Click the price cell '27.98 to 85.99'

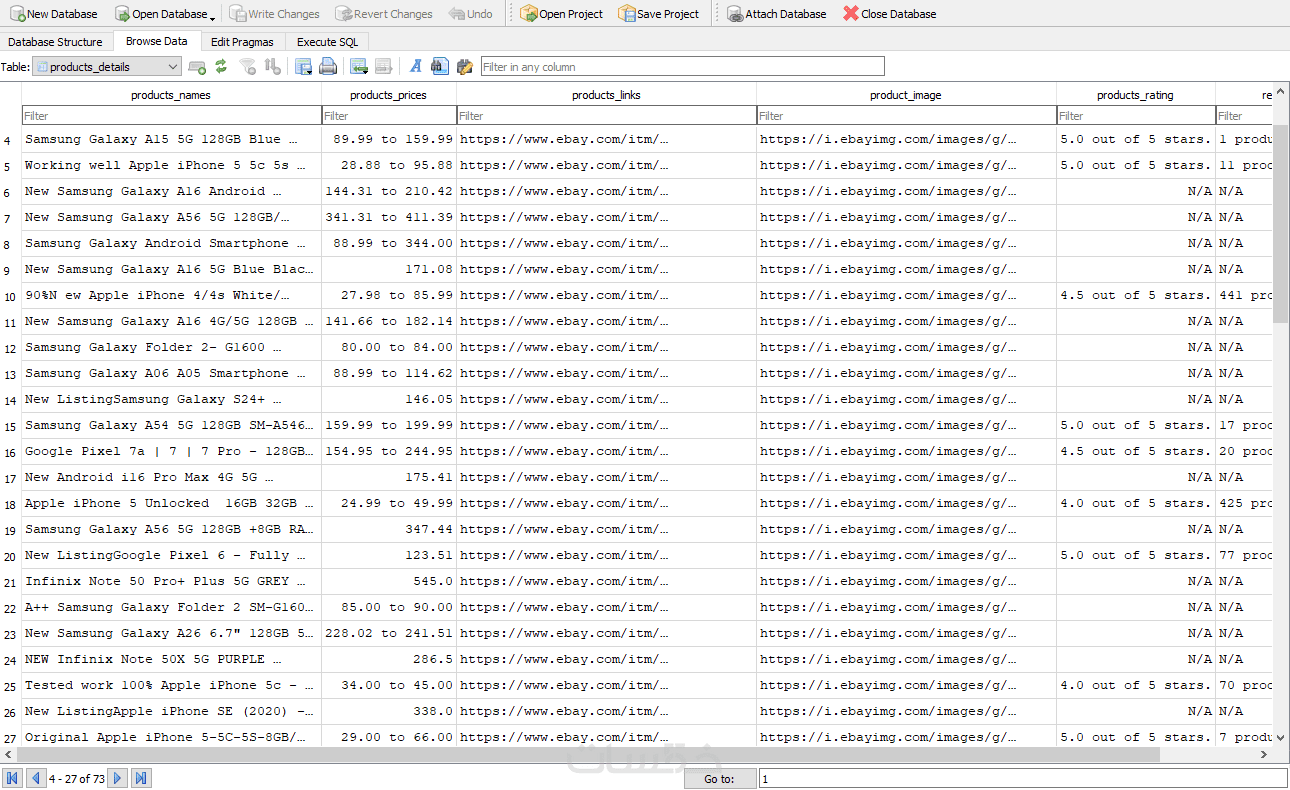[x=389, y=296]
